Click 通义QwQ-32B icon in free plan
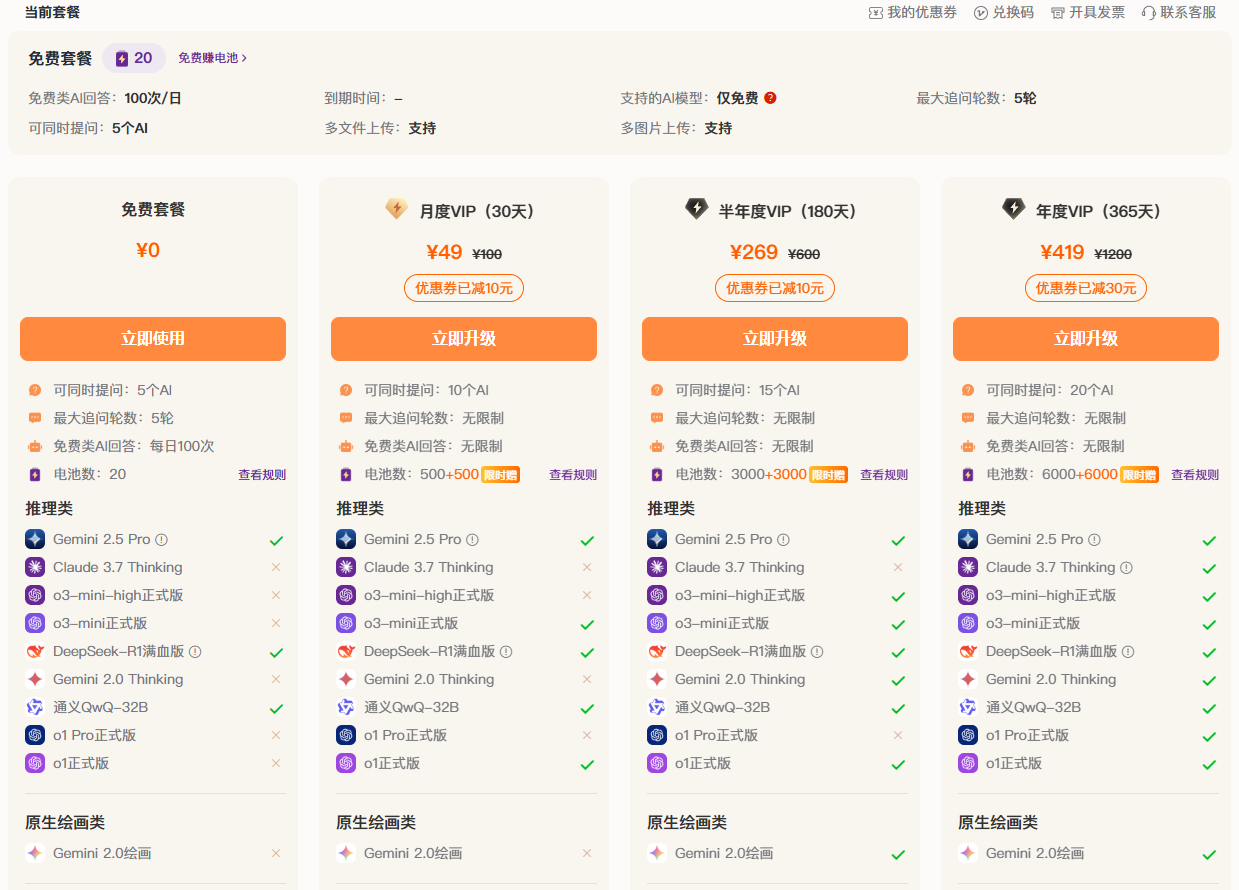Image resolution: width=1239 pixels, height=890 pixels. click(35, 707)
